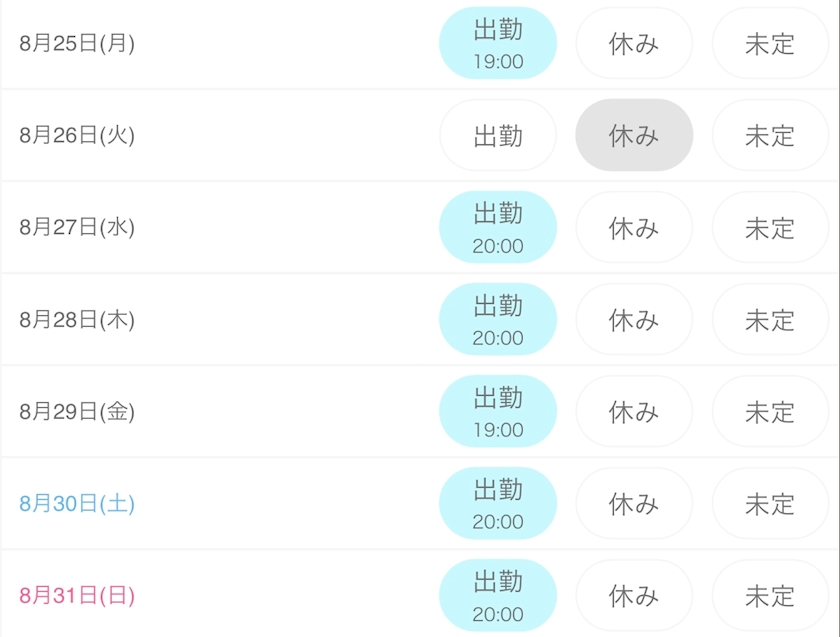Select 出勤 20:00 for 8月30日(土)
This screenshot has height=637, width=840.
(498, 504)
